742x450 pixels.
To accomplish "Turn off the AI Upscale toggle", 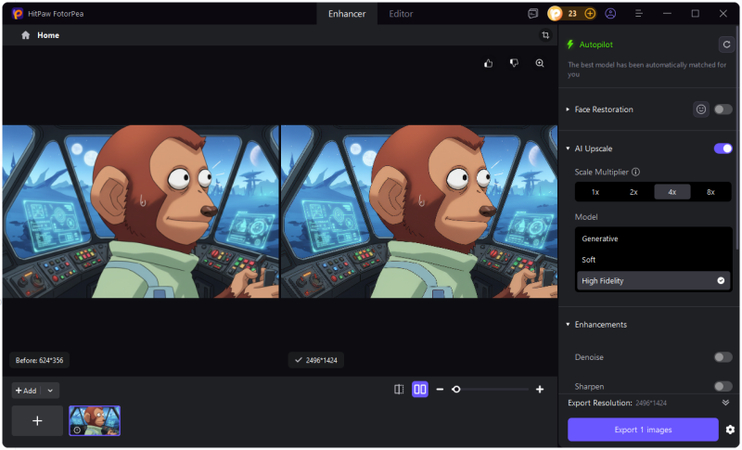I will click(722, 149).
